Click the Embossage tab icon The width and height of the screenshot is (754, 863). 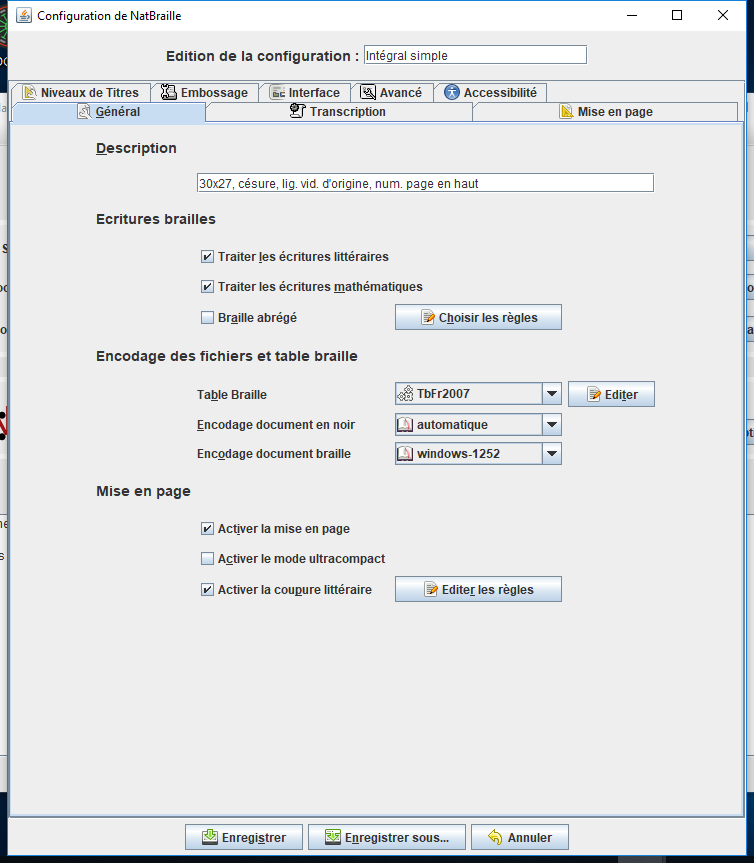168,92
